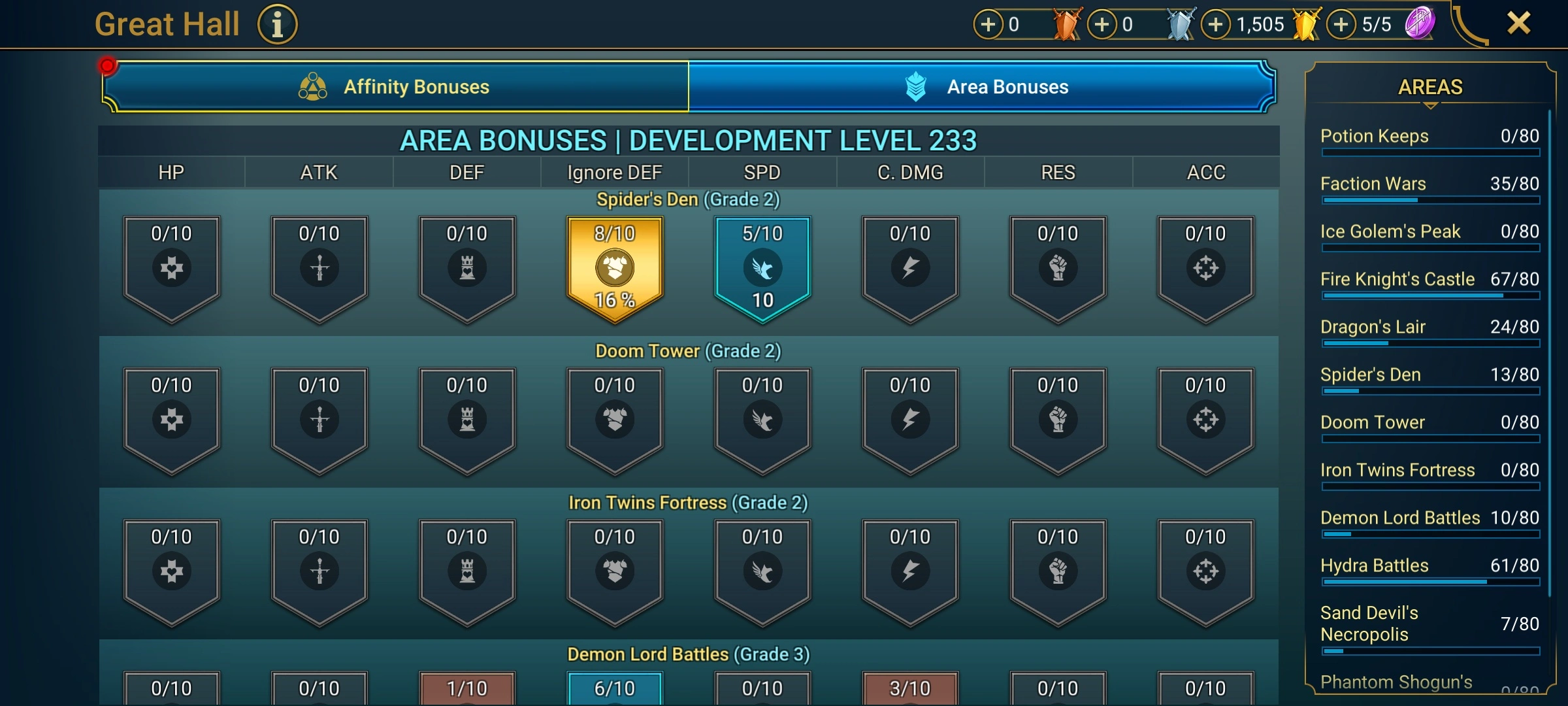Screen dimensions: 1568x706
Task: Close the Great Hall screen
Action: pyautogui.click(x=1519, y=24)
